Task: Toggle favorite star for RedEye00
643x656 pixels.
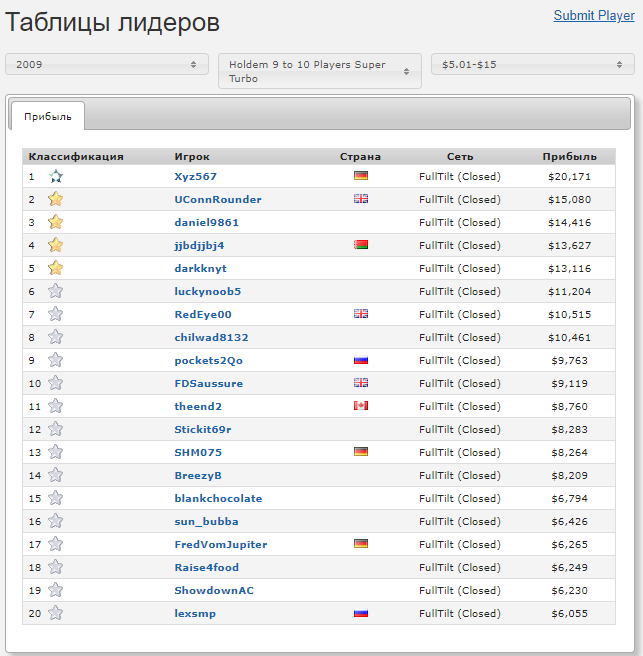Action: (56, 314)
